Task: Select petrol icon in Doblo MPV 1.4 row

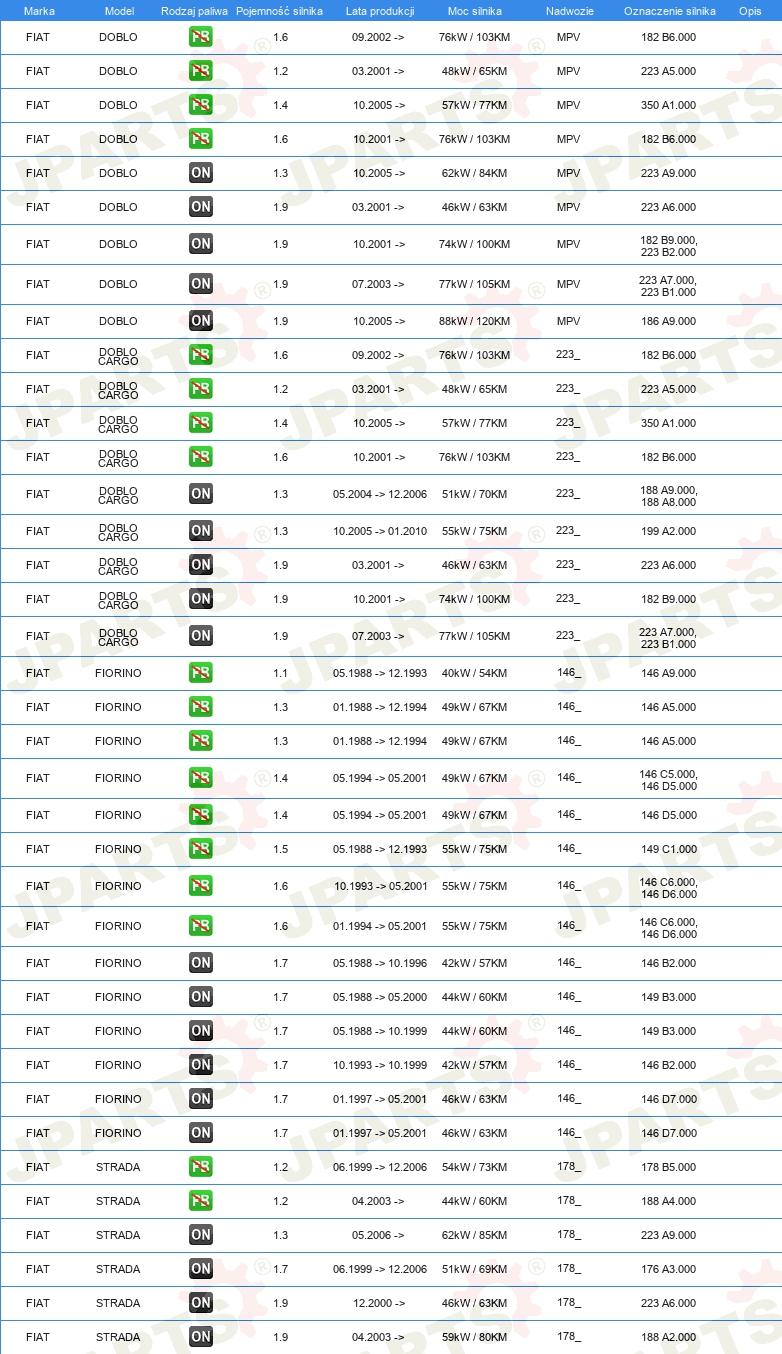Action: (x=201, y=105)
